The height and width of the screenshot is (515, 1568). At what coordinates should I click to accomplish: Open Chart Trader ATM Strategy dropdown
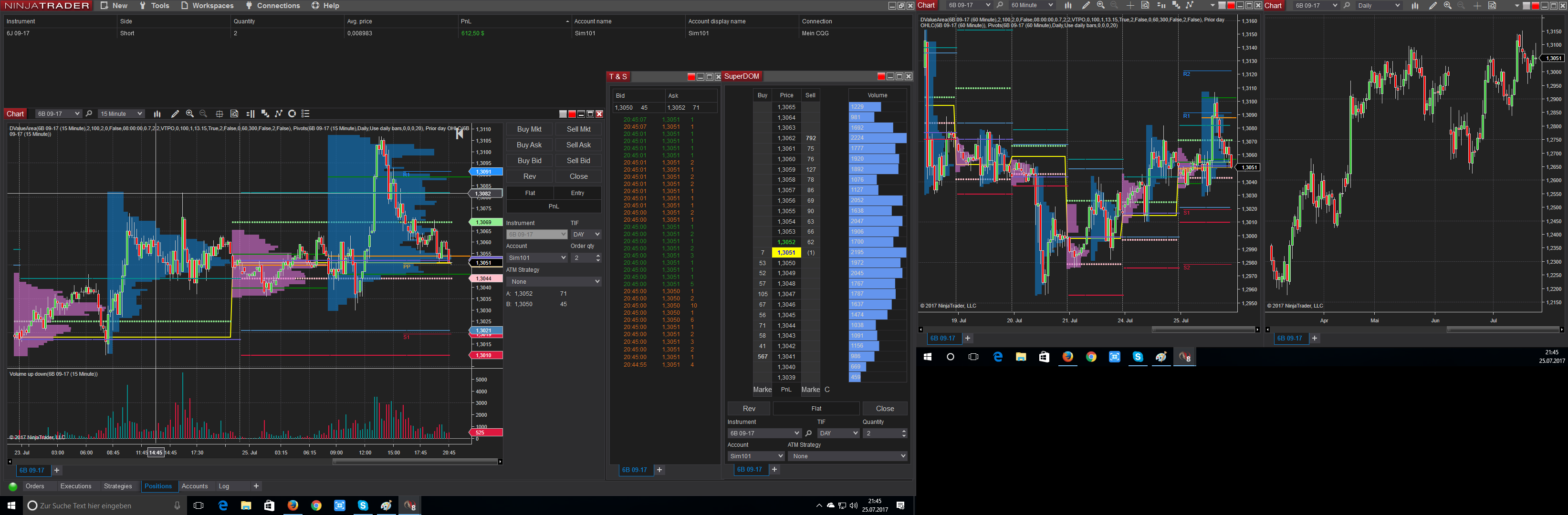click(x=554, y=281)
